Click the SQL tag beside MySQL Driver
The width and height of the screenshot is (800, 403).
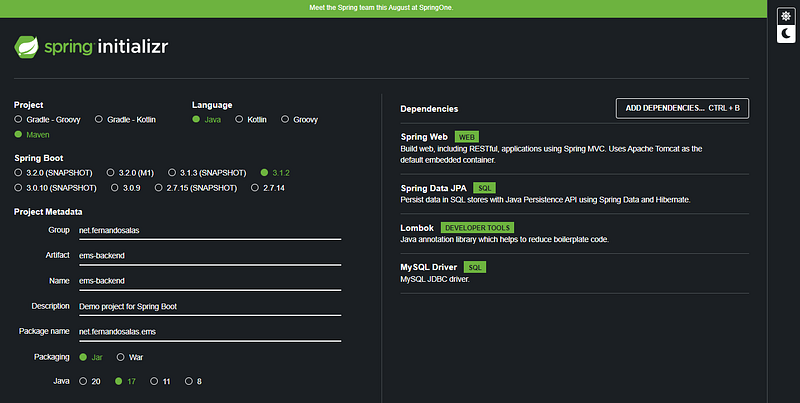(474, 267)
